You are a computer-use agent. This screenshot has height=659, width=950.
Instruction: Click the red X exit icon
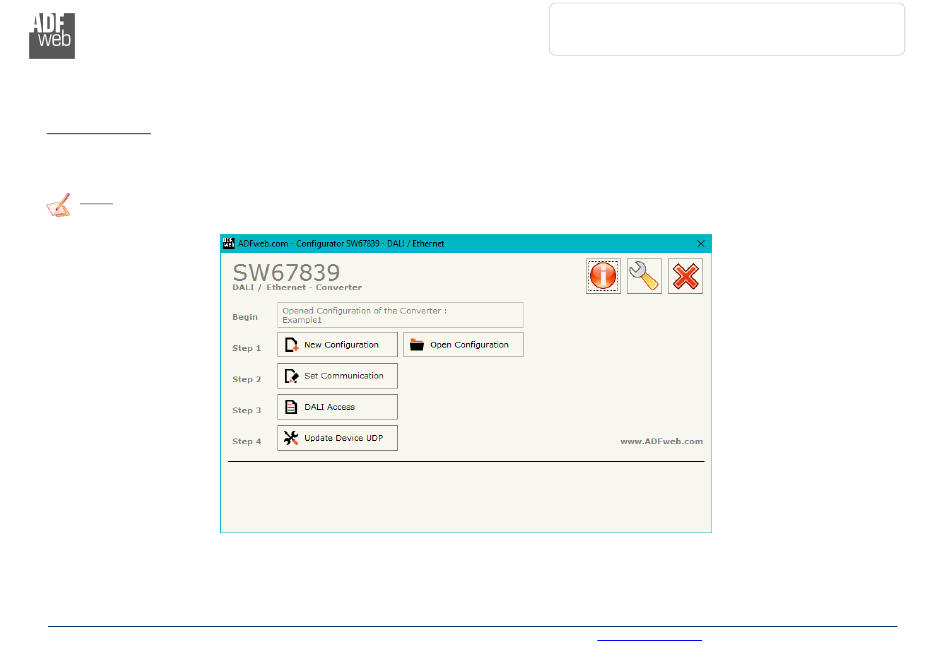point(685,276)
